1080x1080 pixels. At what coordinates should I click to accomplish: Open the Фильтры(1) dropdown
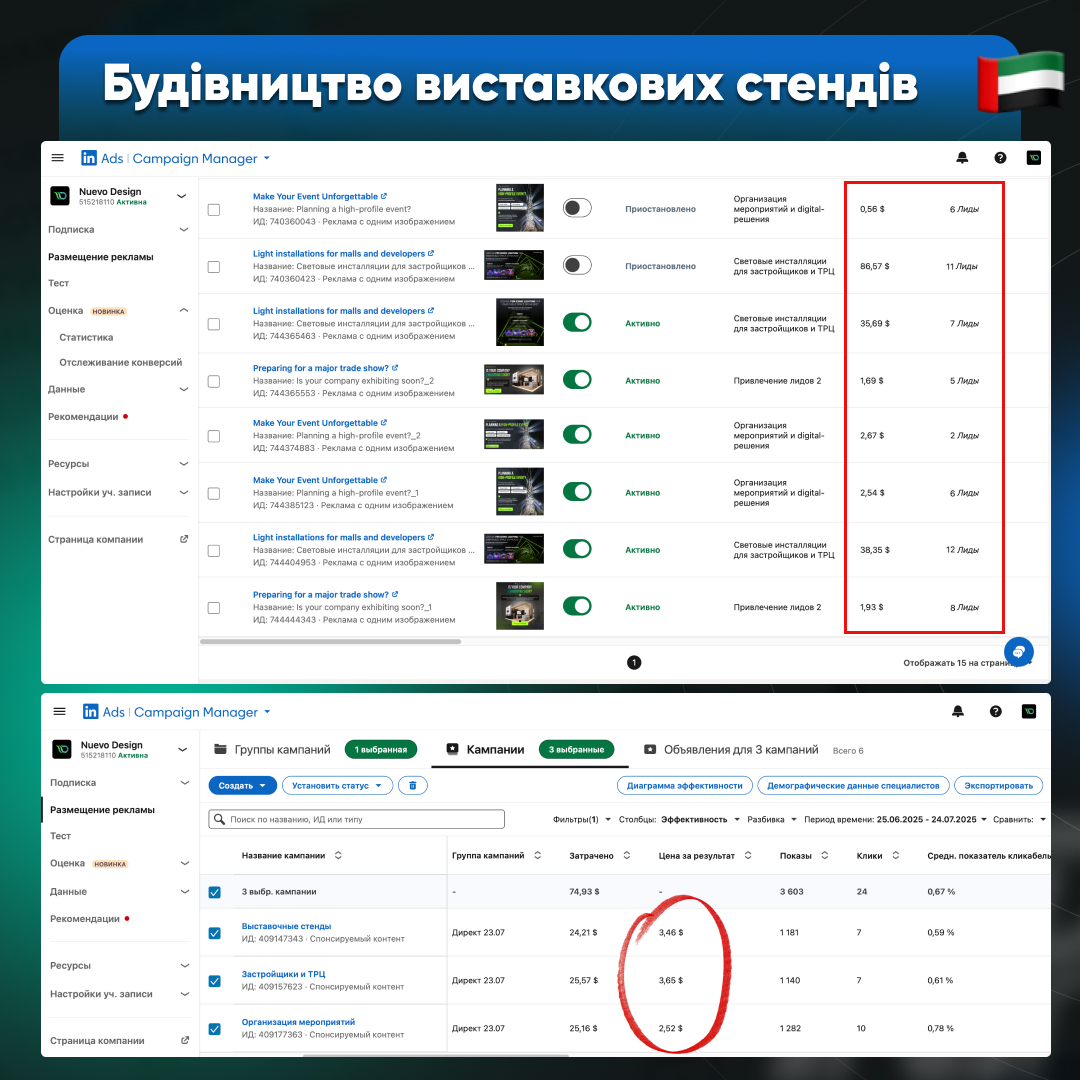click(x=582, y=820)
